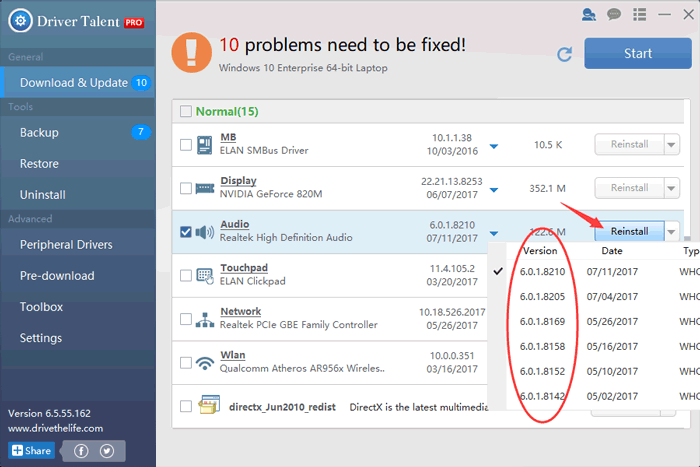Viewport: 700px width, 467px height.
Task: Check the directx_Jun2010_redist checkbox
Action: click(x=186, y=406)
